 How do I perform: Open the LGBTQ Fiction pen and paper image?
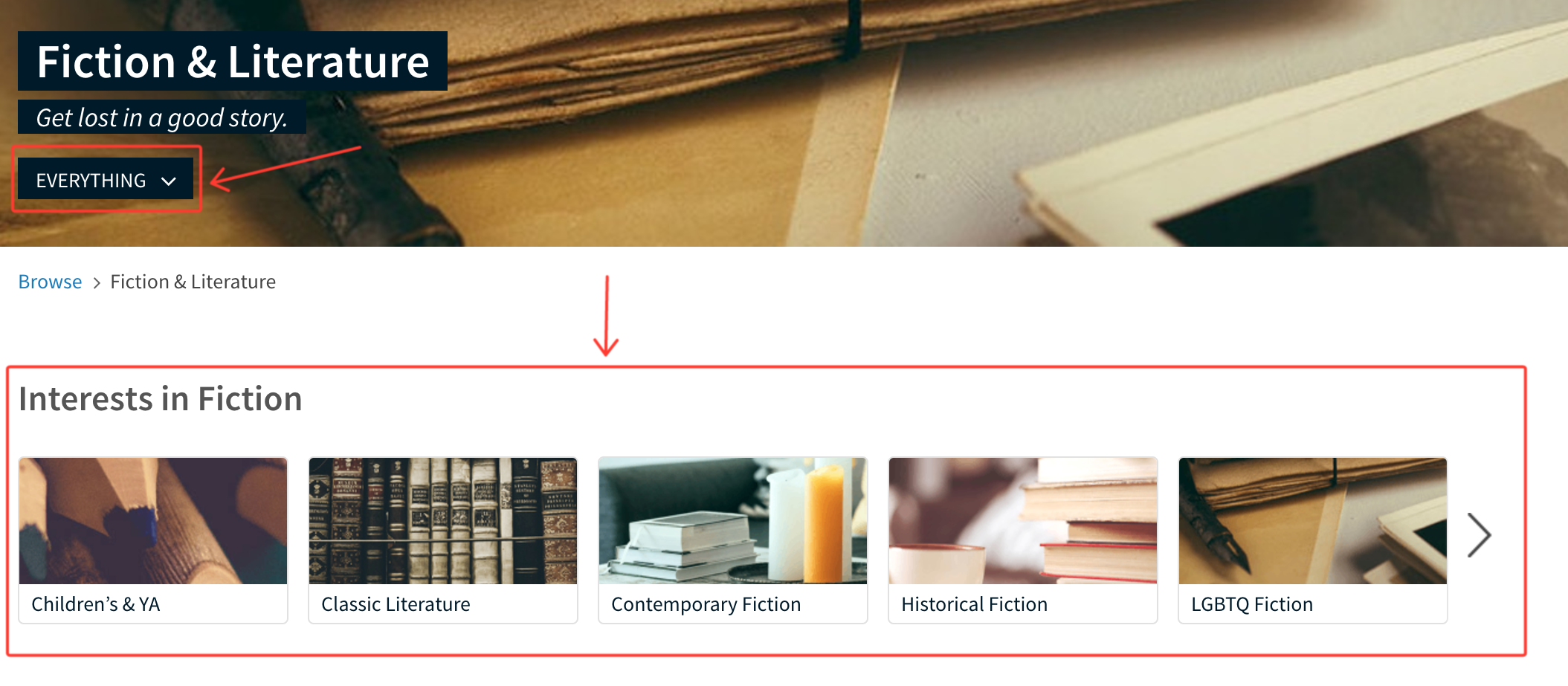[x=1313, y=521]
